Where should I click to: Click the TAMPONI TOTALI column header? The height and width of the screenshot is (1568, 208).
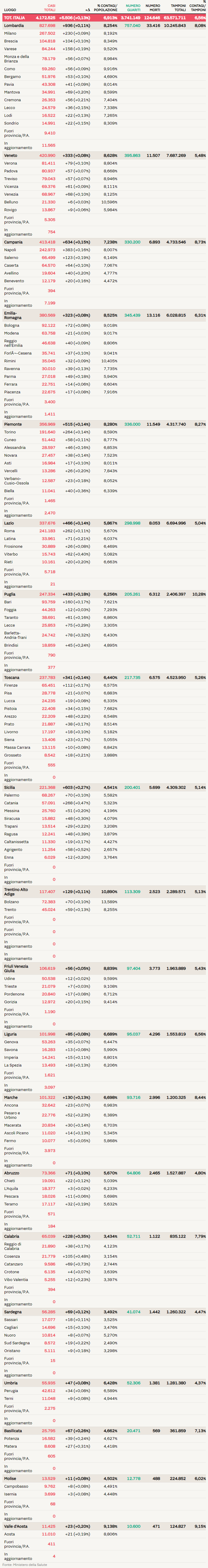point(178,8)
